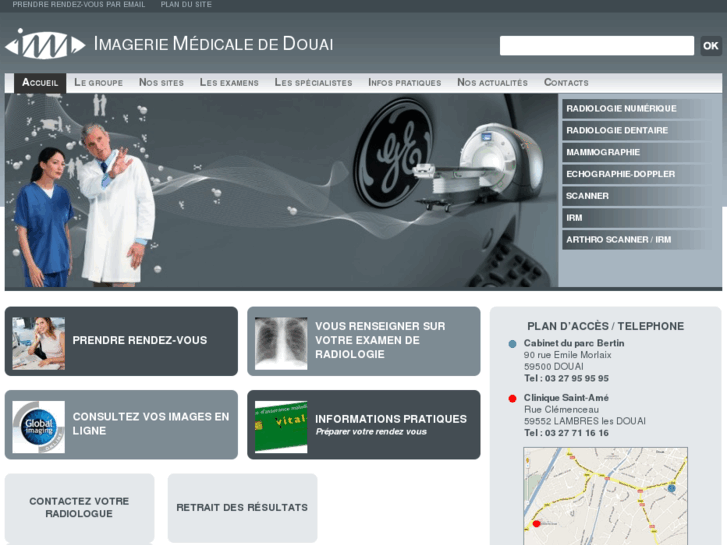Screen dimensions: 727x545
Task: Click the IMD logo icon
Action: [x=45, y=44]
